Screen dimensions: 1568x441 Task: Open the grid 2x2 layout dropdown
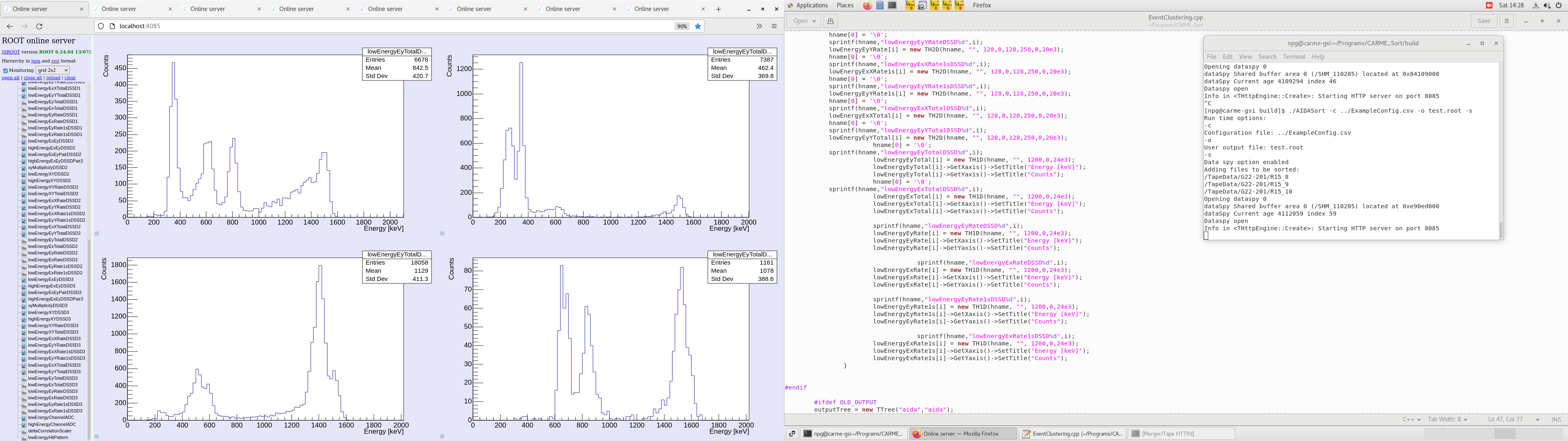tap(52, 70)
